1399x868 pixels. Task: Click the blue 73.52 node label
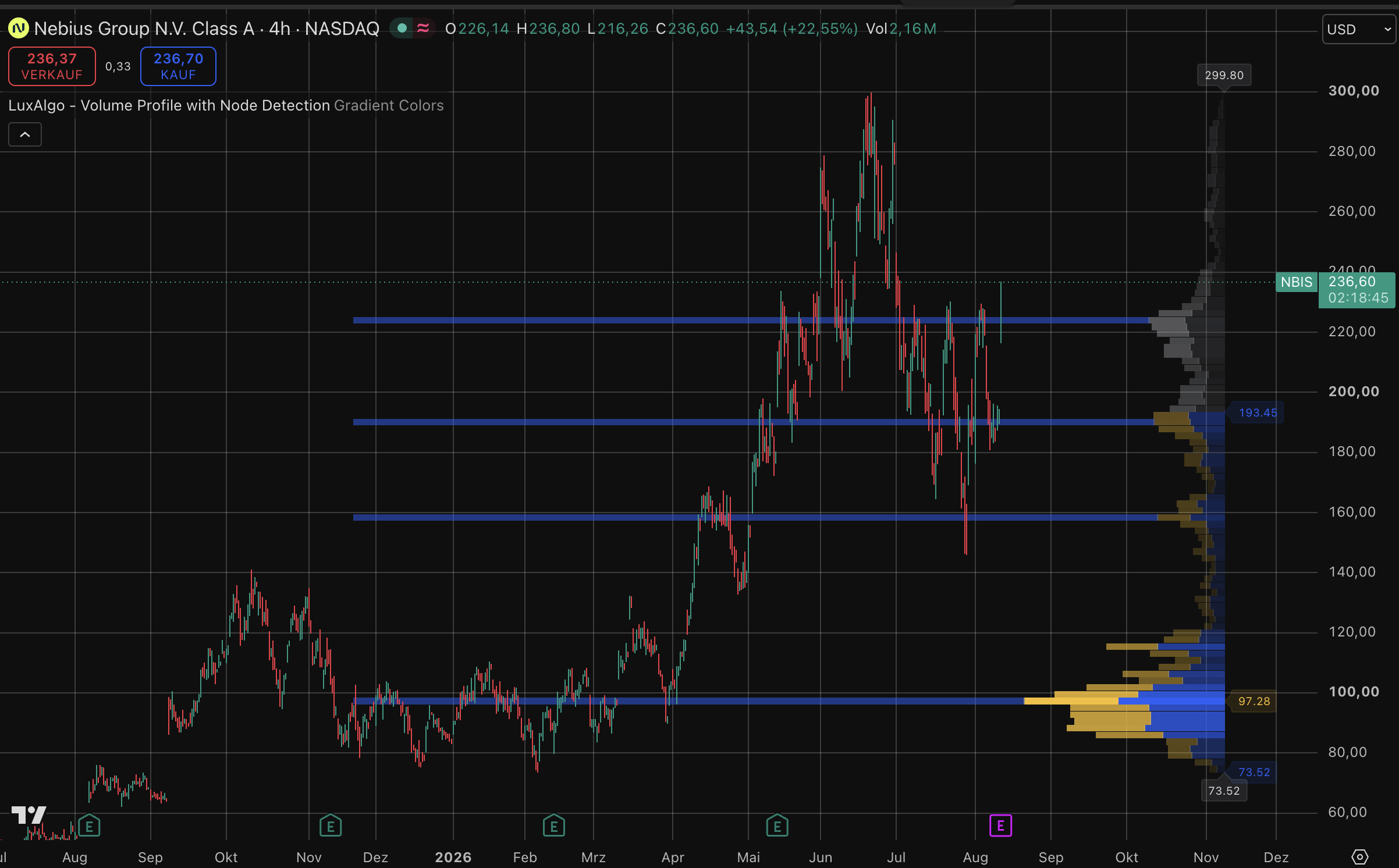(x=1254, y=772)
